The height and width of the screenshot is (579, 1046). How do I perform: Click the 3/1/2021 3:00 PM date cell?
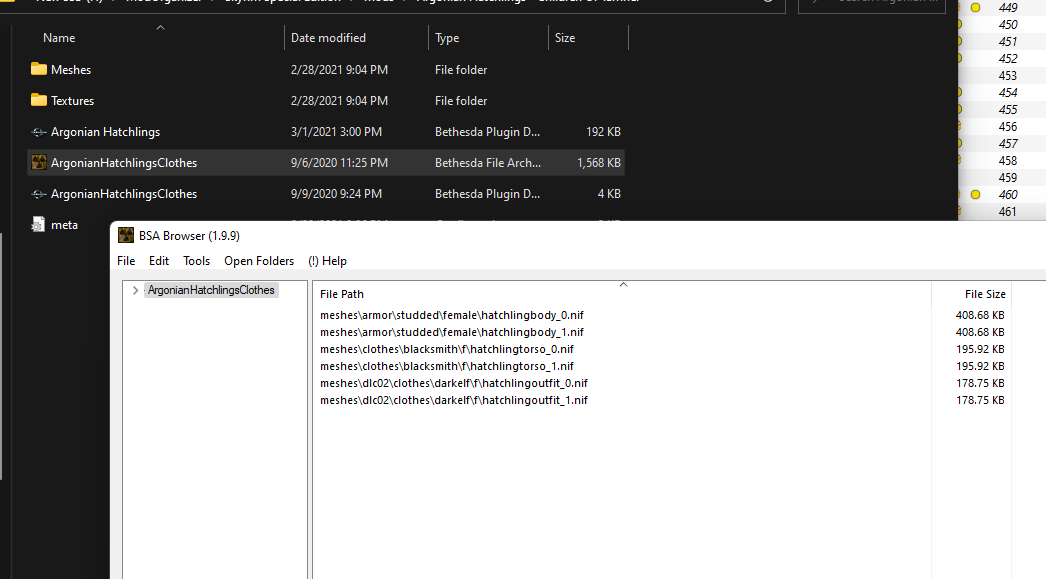click(336, 132)
